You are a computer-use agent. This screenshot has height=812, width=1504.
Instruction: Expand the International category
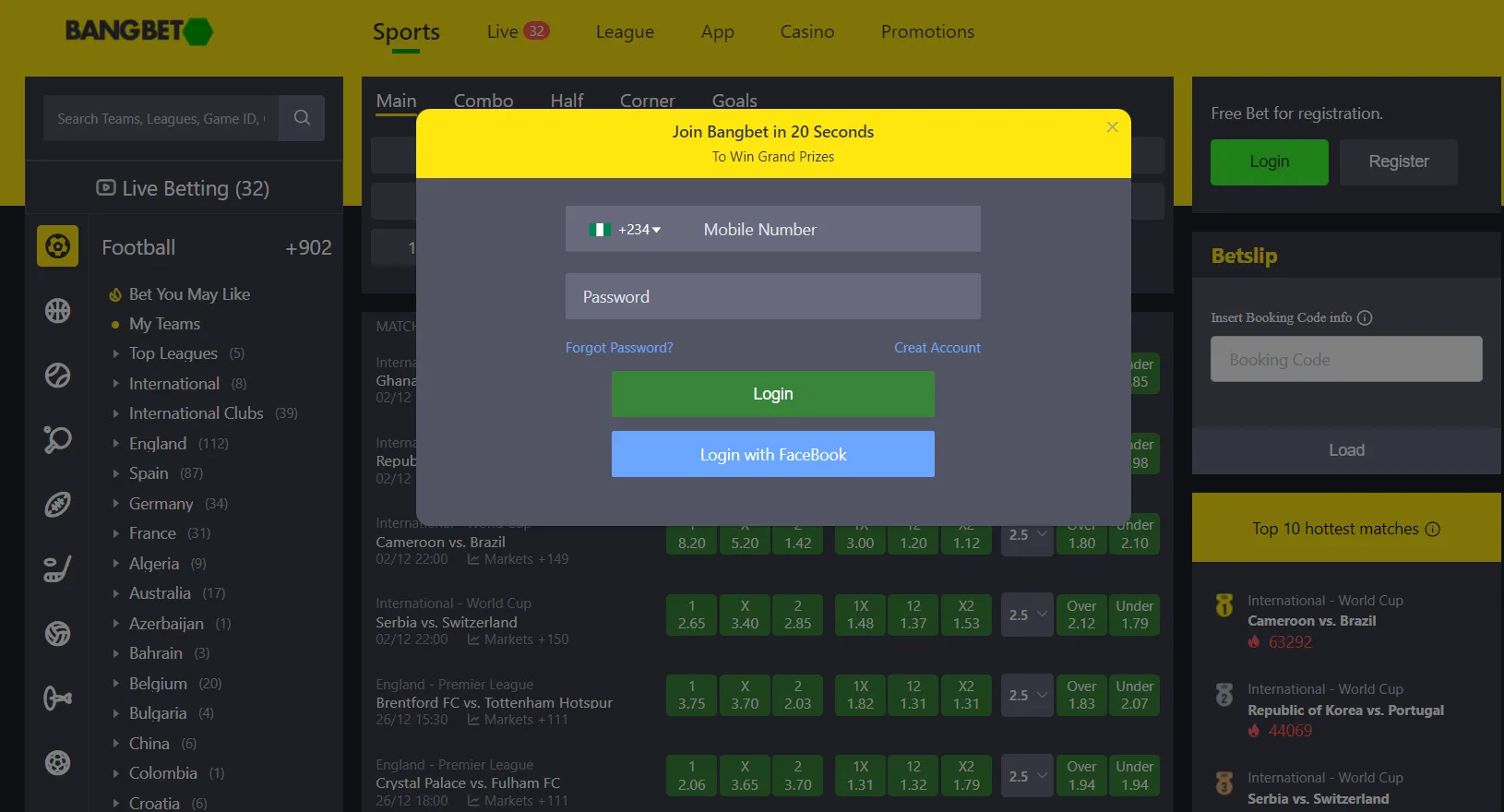coord(115,384)
